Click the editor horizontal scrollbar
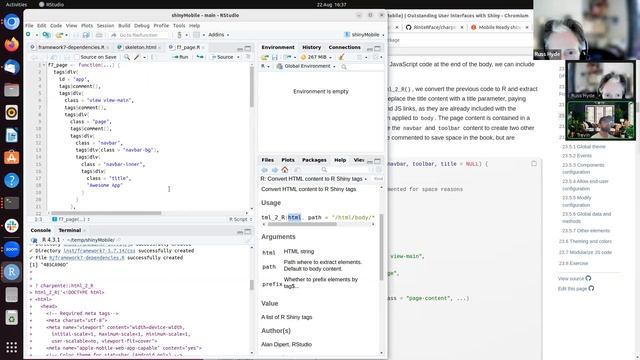 tap(106, 213)
